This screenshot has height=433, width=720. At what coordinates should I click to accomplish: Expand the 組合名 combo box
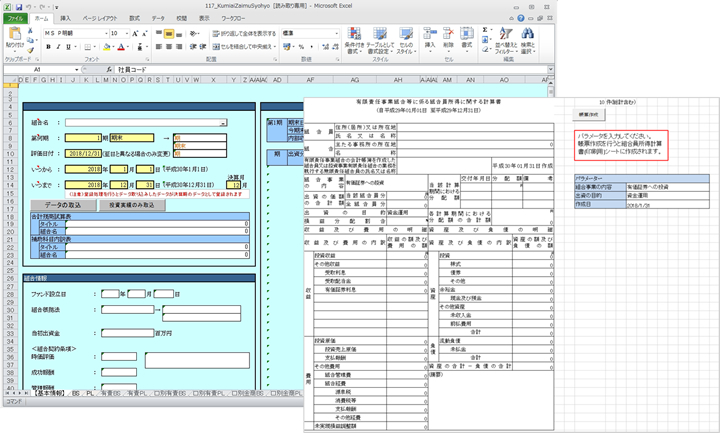(223, 123)
